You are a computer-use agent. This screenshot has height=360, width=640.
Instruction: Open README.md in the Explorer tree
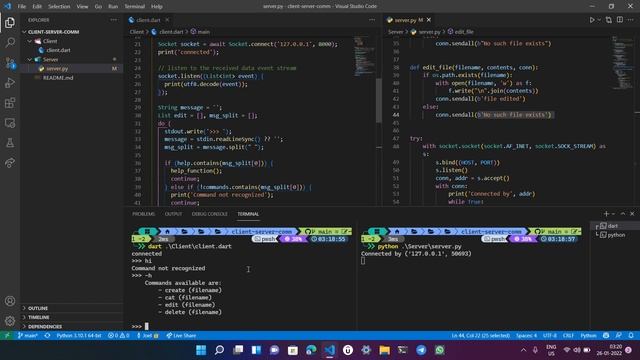pyautogui.click(x=71, y=78)
